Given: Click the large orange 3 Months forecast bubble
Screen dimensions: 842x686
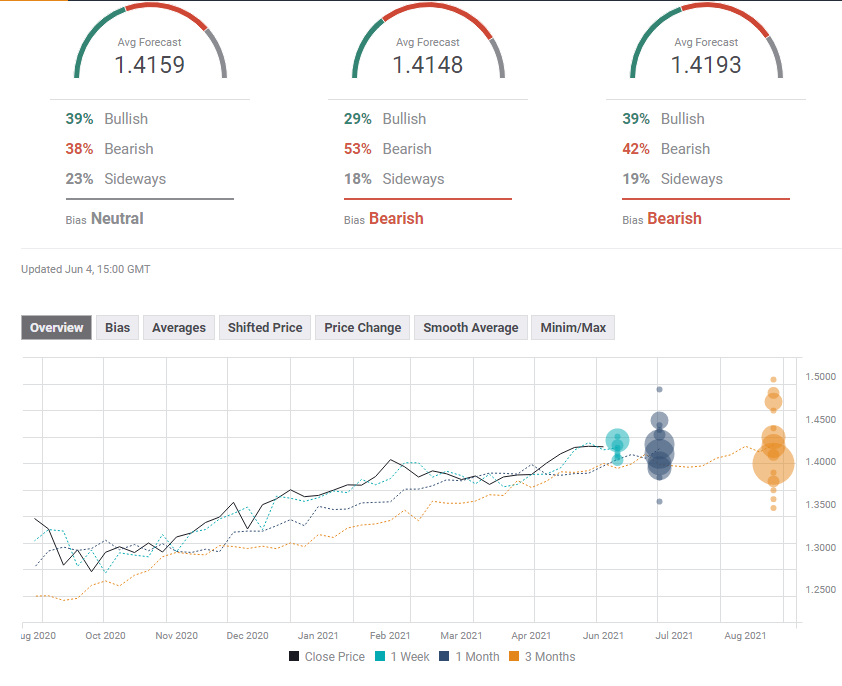Looking at the screenshot, I should 773,464.
